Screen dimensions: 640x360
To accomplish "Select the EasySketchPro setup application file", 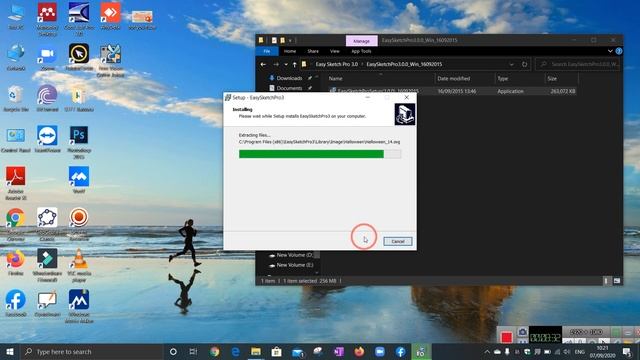I will coord(378,91).
